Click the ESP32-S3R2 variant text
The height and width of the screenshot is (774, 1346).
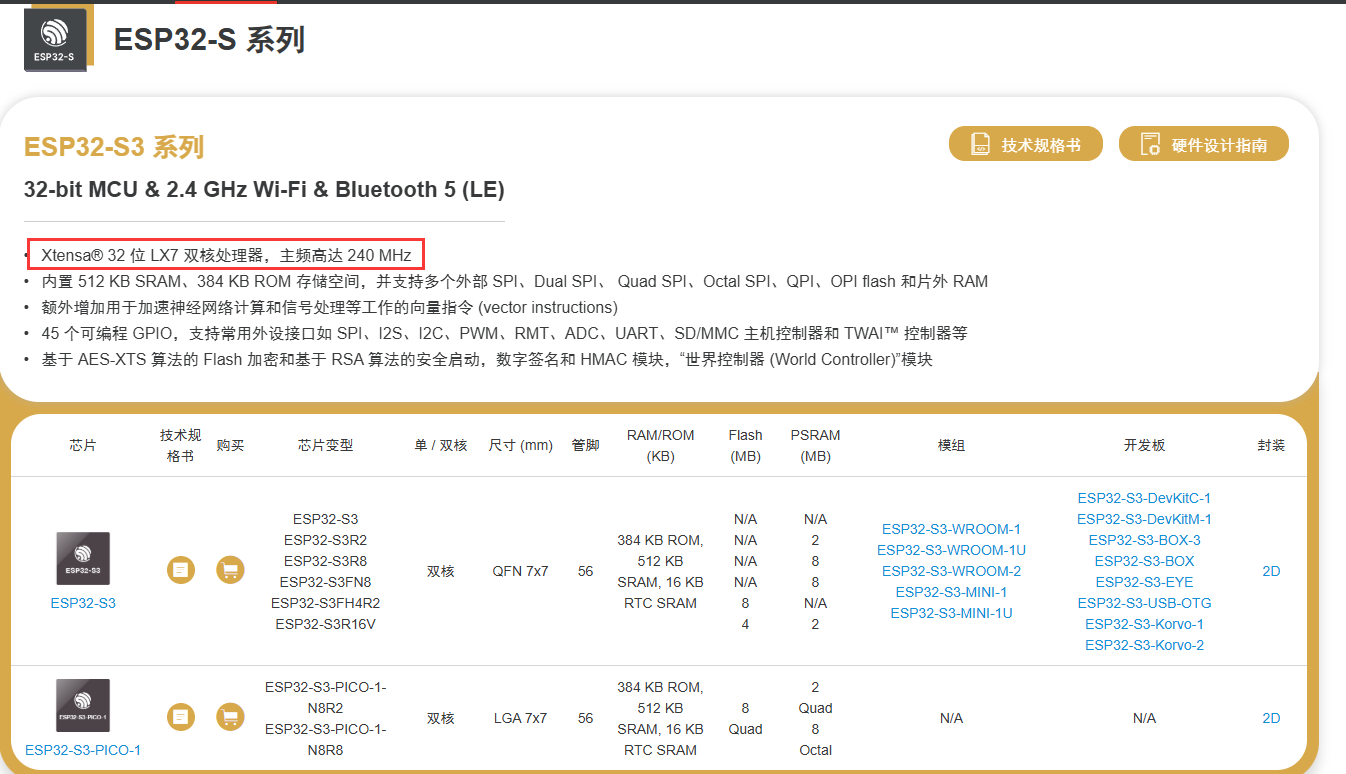click(x=325, y=540)
